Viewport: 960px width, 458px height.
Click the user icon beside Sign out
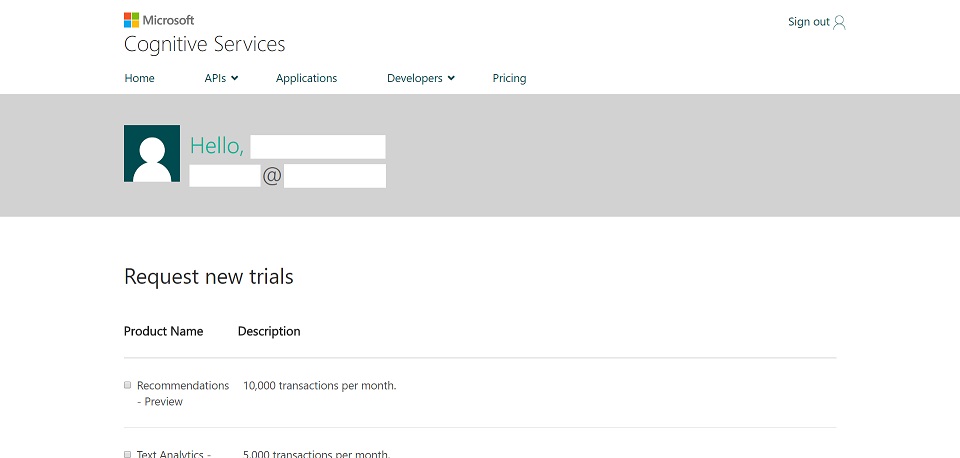coord(839,22)
